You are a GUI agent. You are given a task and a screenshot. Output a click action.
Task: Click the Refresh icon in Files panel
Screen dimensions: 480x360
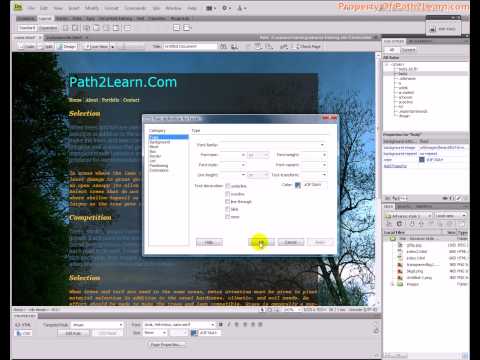(399, 224)
